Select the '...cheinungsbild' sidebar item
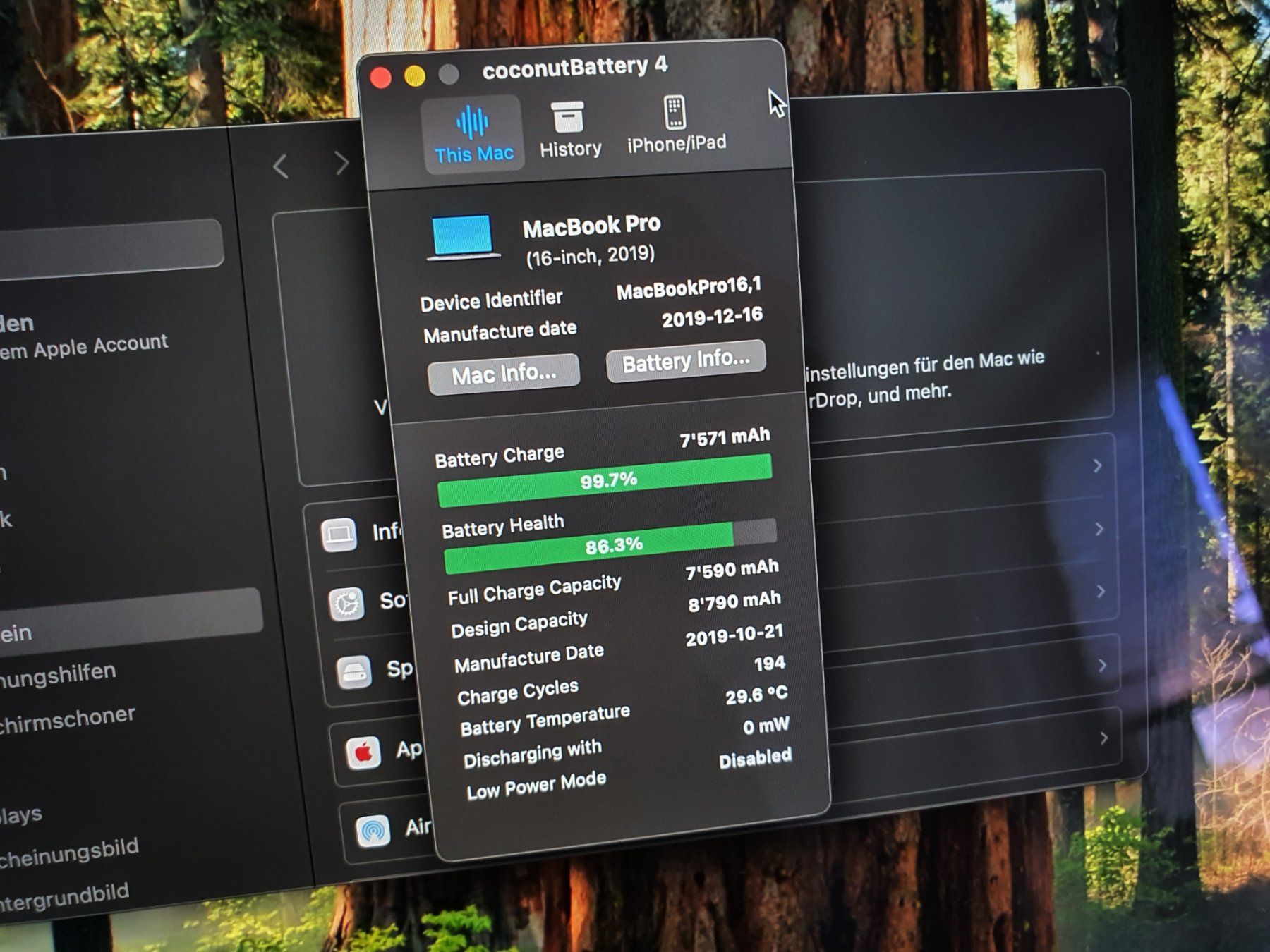This screenshot has height=952, width=1270. click(x=69, y=852)
